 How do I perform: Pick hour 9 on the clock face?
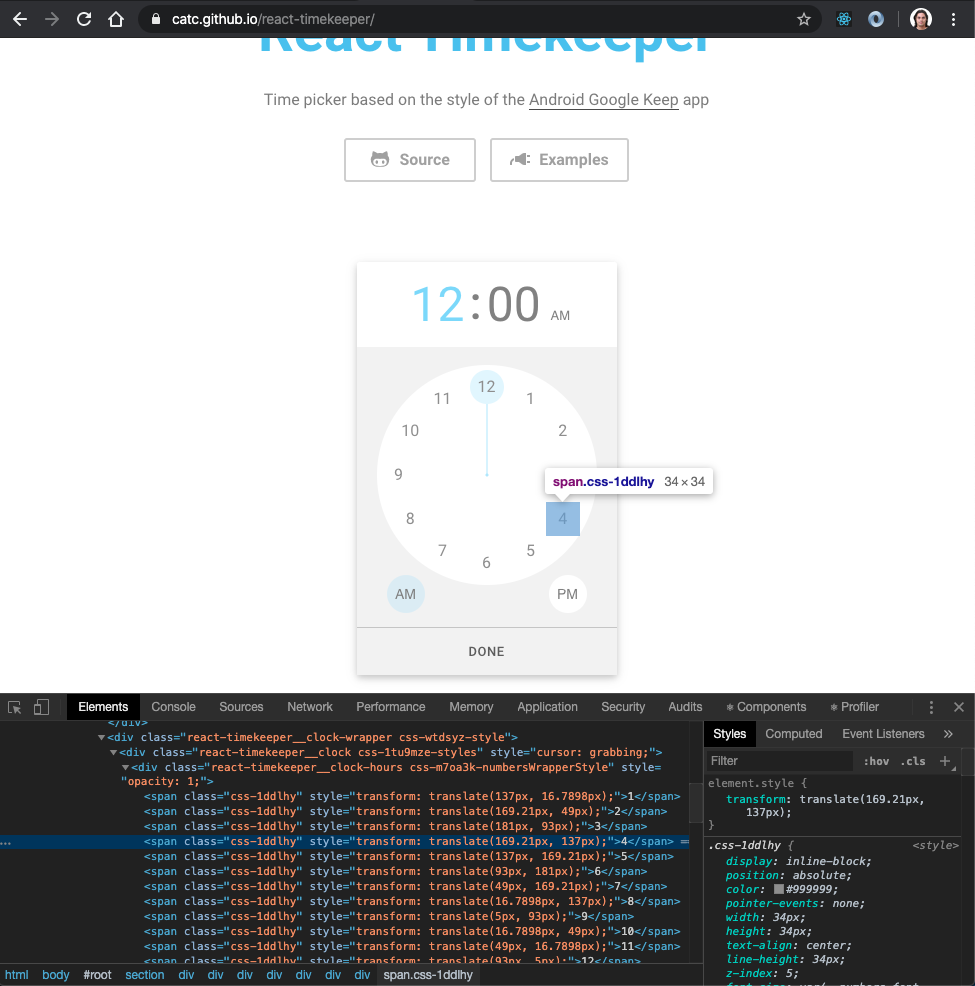(399, 475)
